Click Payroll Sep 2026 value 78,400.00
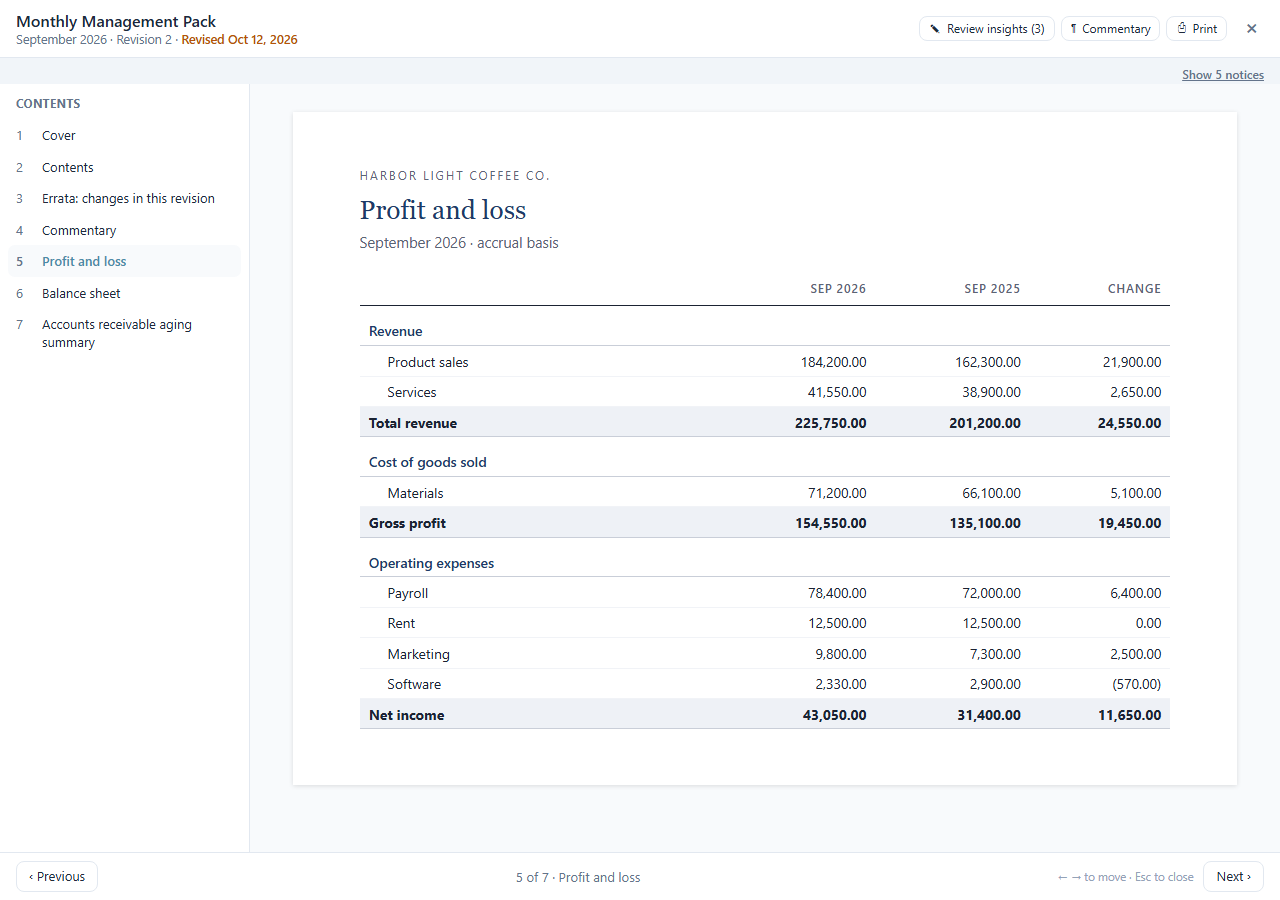Viewport: 1280px width, 900px height. tap(837, 593)
